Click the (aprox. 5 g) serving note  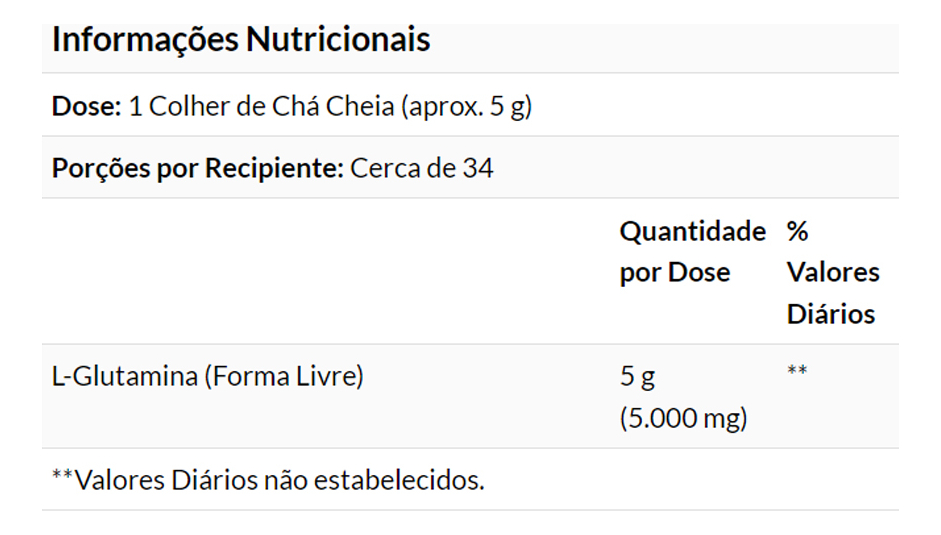pyautogui.click(x=466, y=106)
